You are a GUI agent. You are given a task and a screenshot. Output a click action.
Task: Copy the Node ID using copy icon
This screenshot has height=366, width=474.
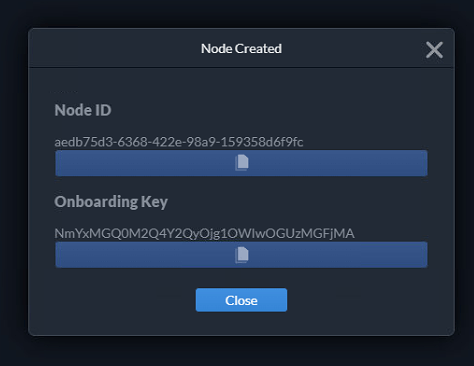[x=241, y=163]
